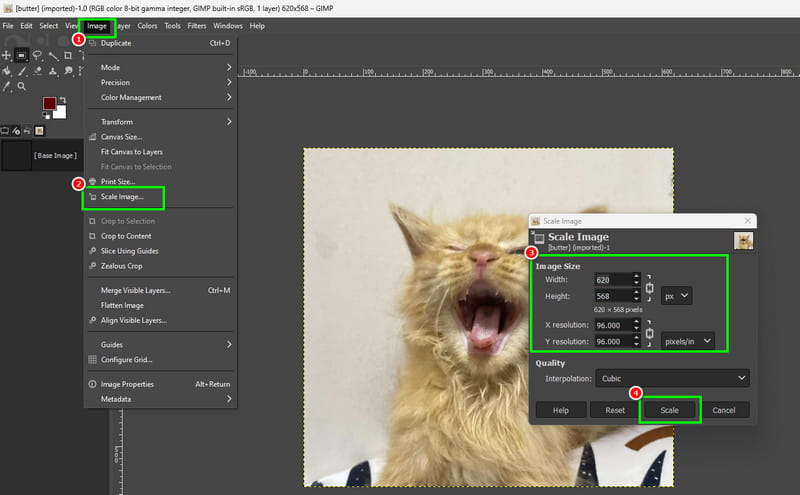Click the Reset button
800x495 pixels.
[x=615, y=410]
